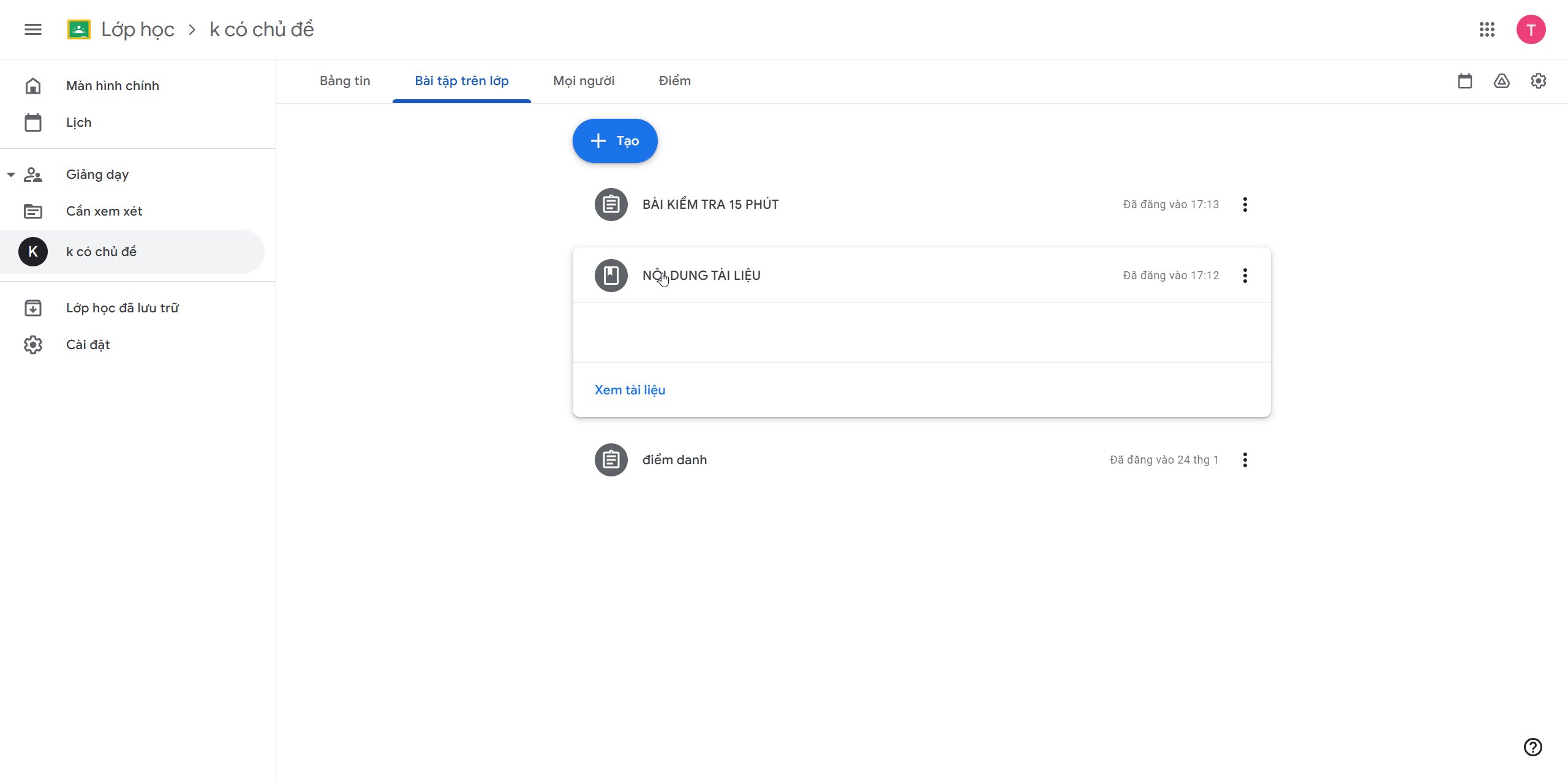Switch to the Điểm tab
This screenshot has width=1568, height=782.
click(x=675, y=81)
